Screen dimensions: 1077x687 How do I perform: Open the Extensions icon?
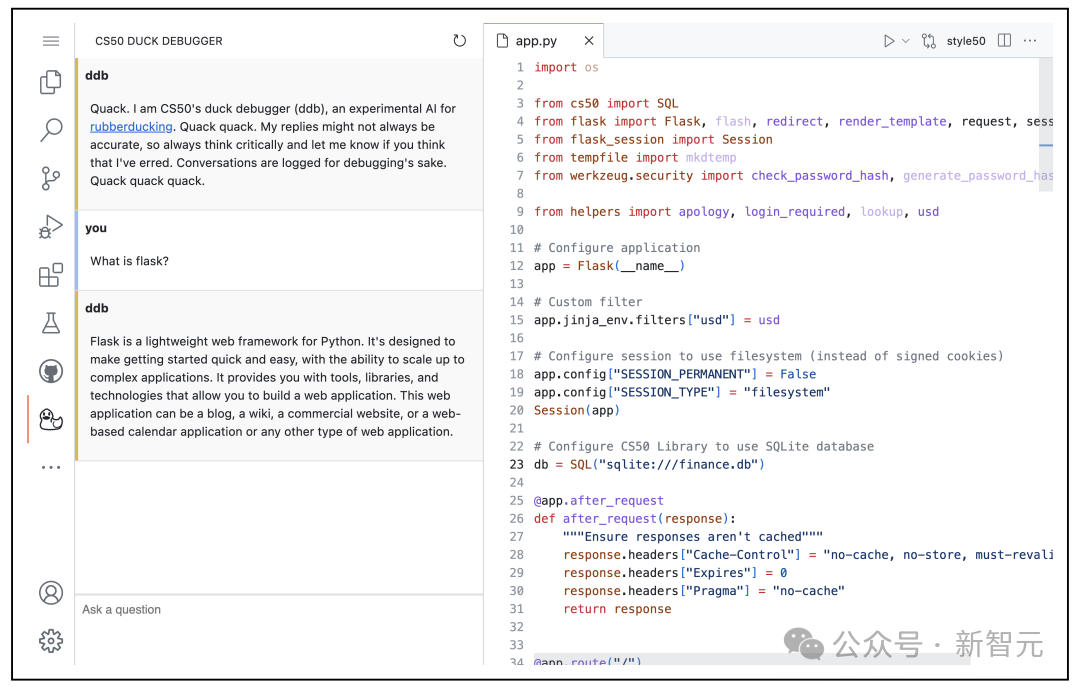click(x=51, y=275)
